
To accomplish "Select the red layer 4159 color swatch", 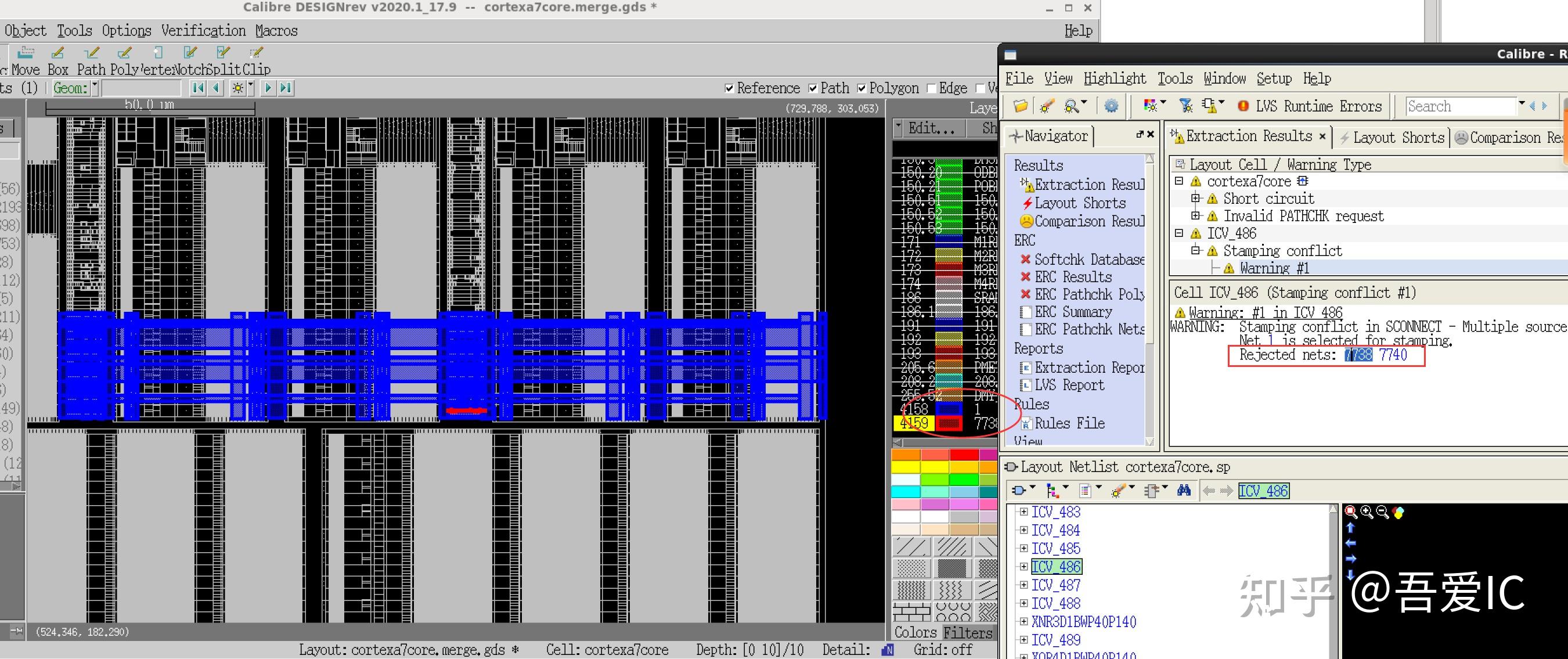I will tap(949, 423).
